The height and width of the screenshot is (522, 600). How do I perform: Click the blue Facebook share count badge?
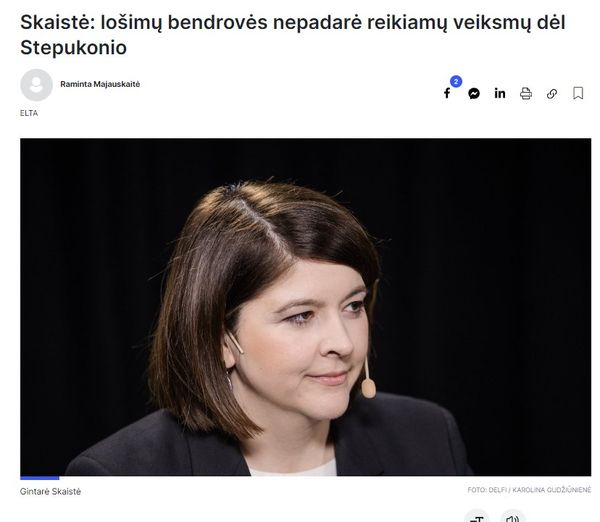click(x=456, y=82)
